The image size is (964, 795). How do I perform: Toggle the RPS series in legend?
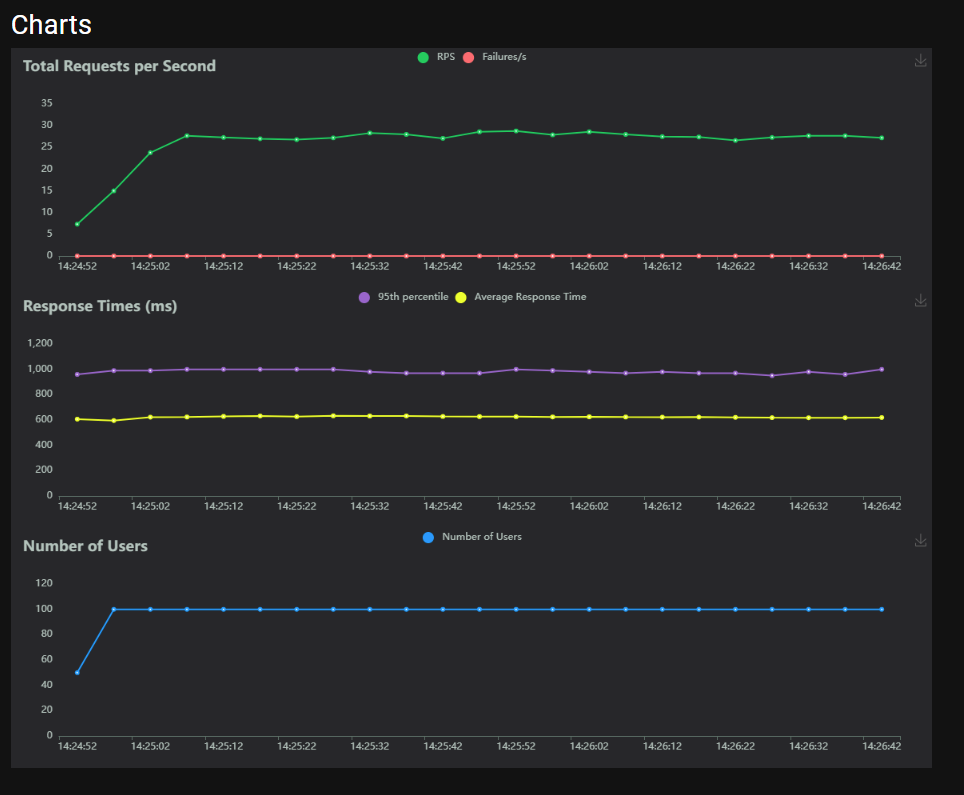pyautogui.click(x=436, y=57)
